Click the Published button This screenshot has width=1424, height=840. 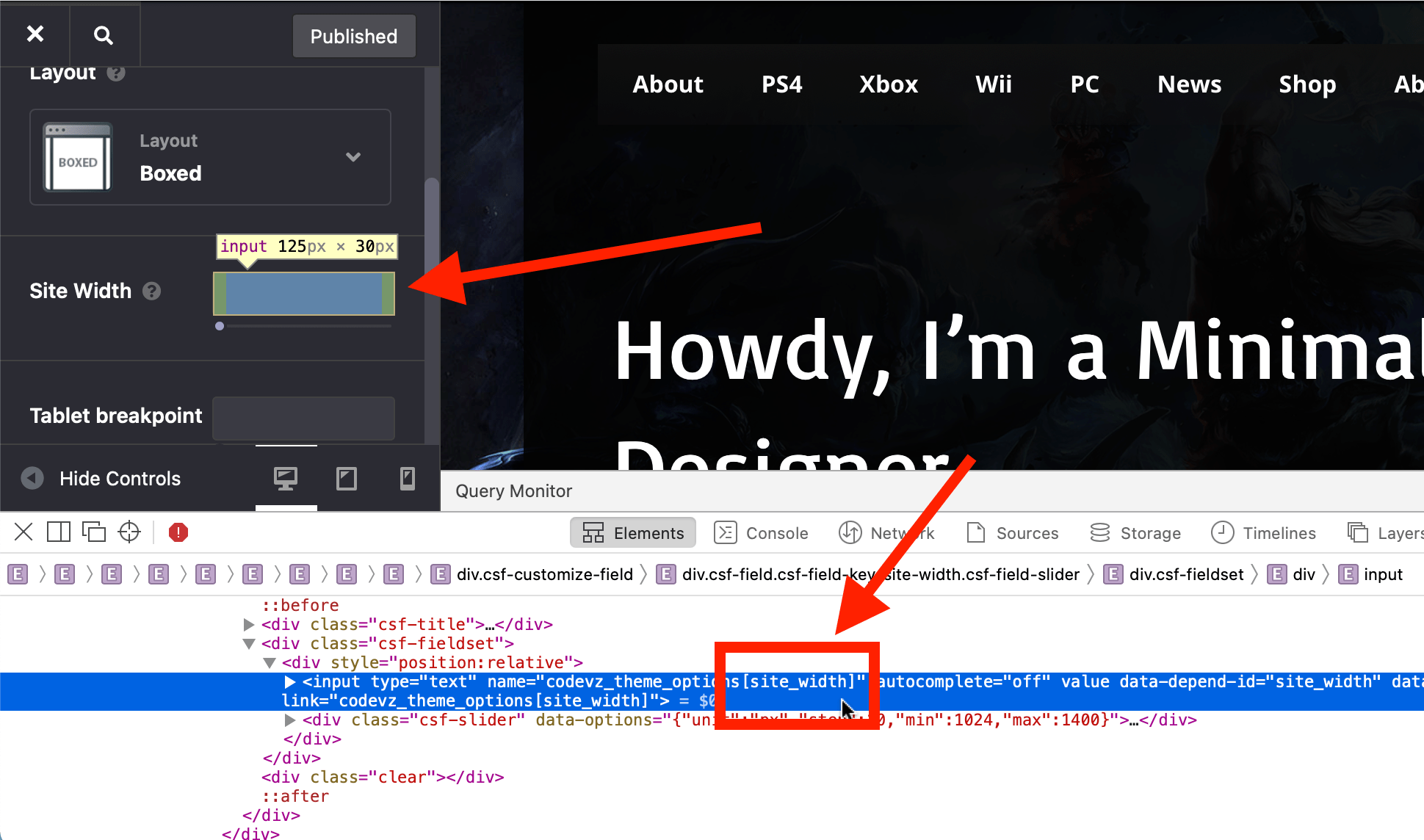(353, 36)
